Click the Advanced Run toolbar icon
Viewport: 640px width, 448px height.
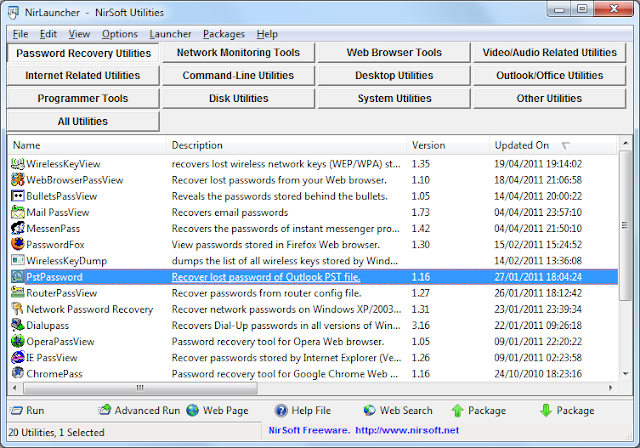tap(105, 410)
